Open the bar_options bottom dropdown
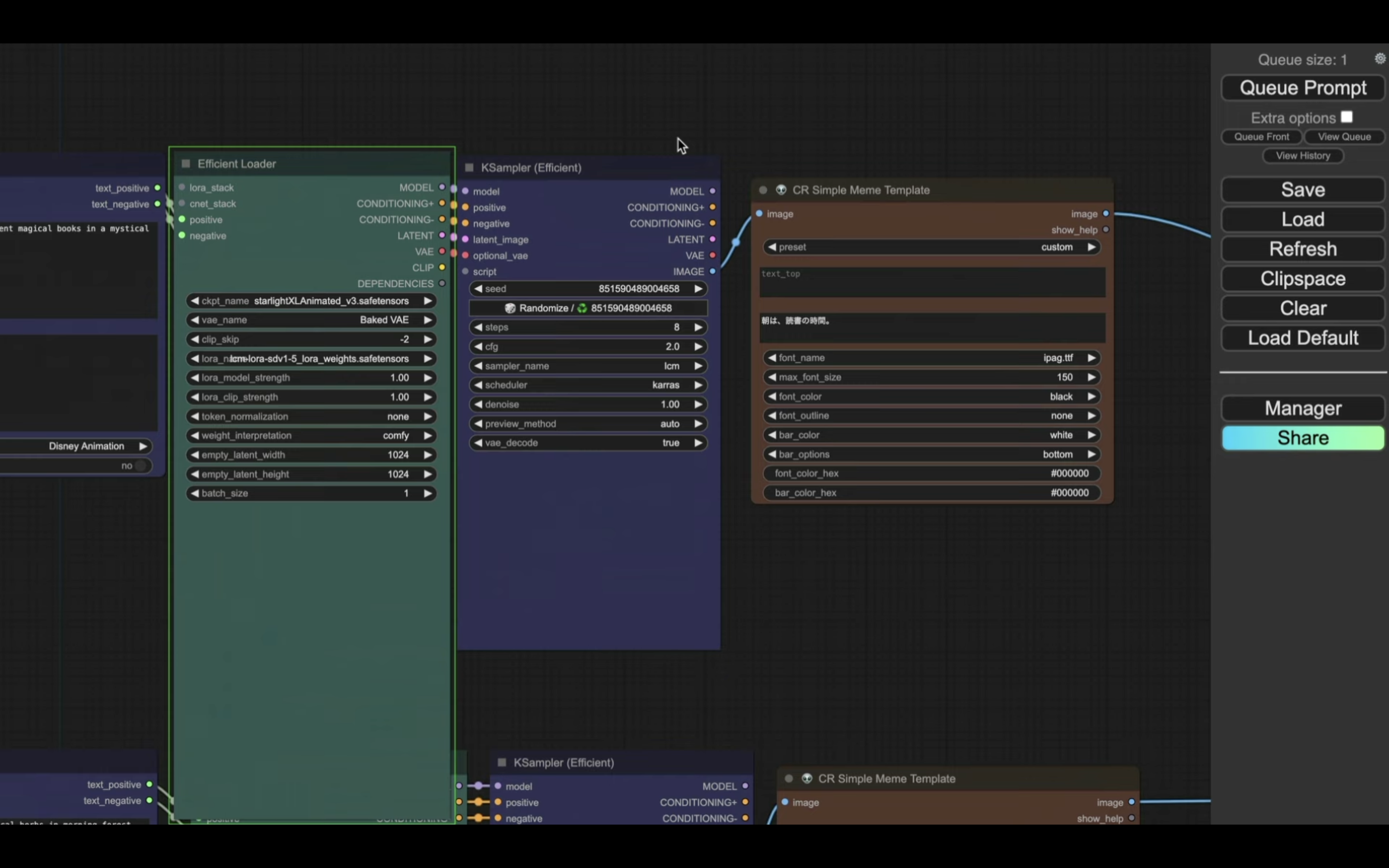The width and height of the screenshot is (1389, 868). [932, 454]
